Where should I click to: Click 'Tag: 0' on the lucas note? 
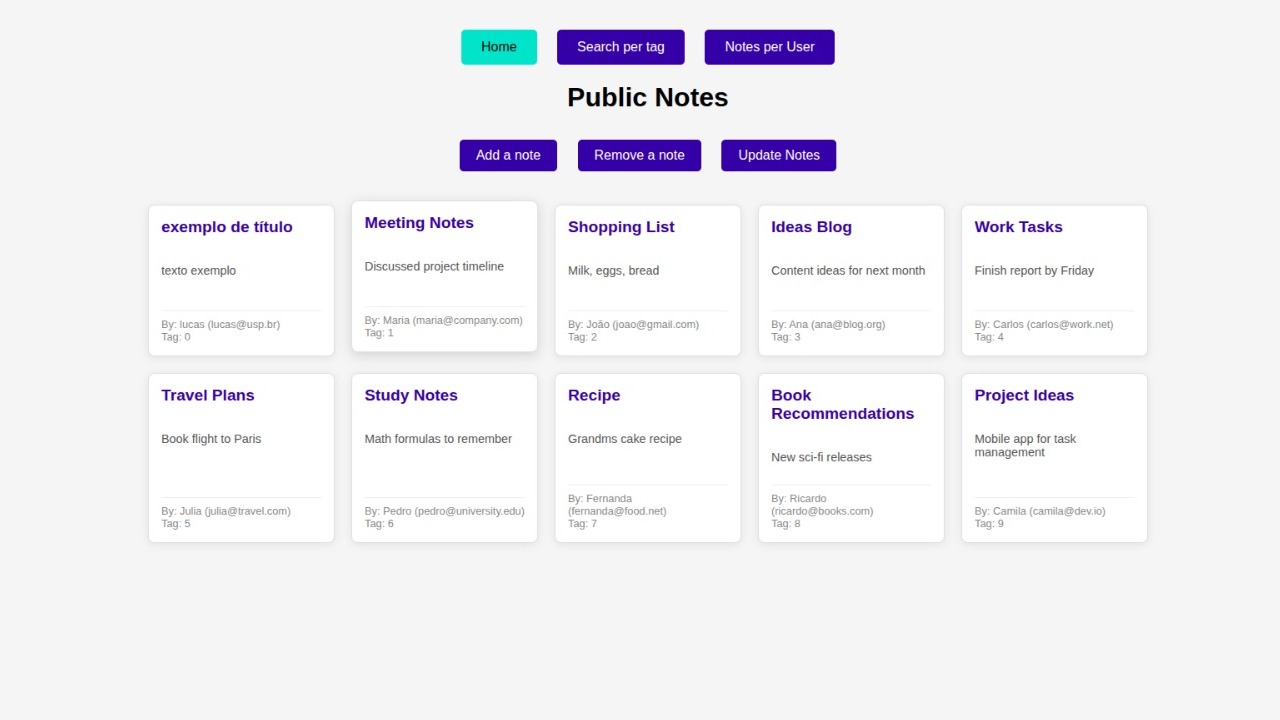(x=176, y=337)
